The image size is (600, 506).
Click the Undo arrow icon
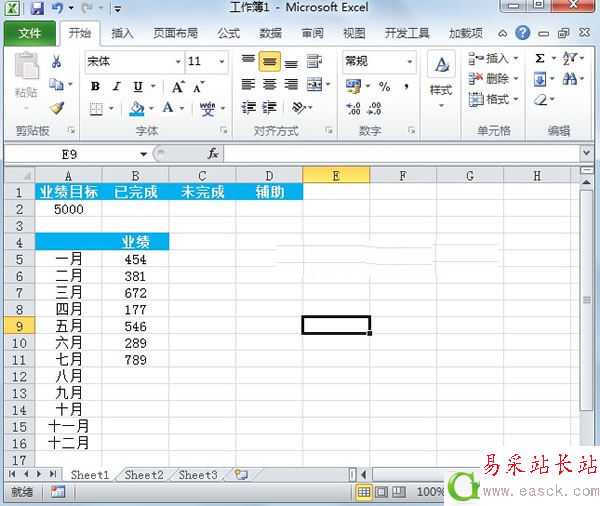tap(57, 8)
